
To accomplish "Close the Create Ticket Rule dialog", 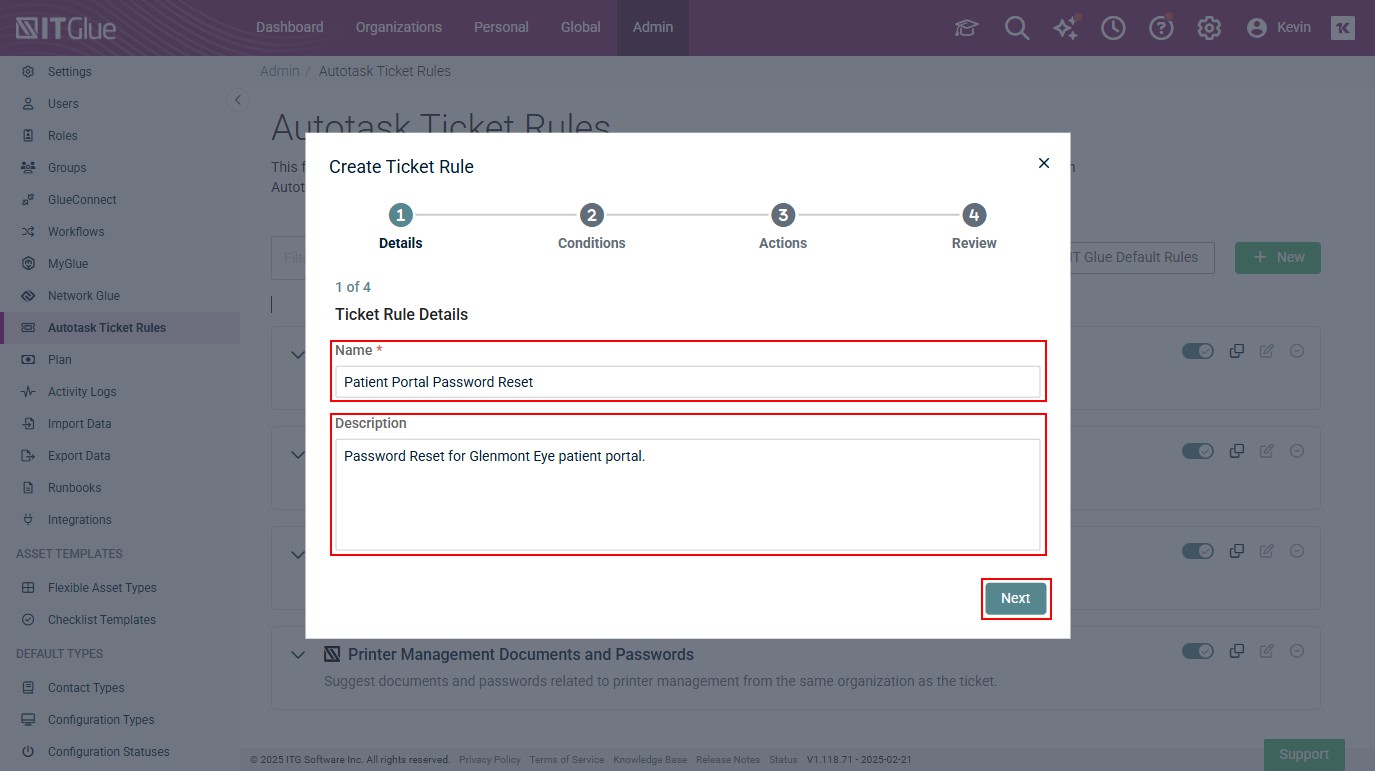I will click(x=1044, y=163).
